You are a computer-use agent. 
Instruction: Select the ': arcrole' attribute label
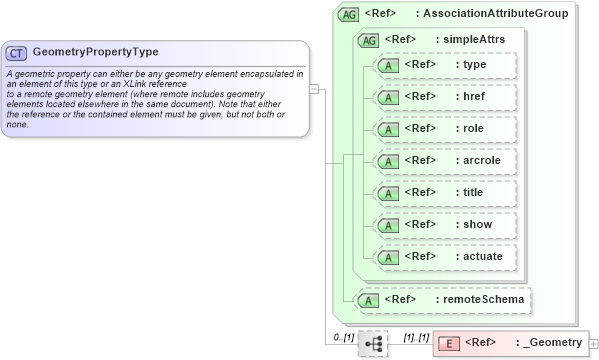click(x=478, y=161)
